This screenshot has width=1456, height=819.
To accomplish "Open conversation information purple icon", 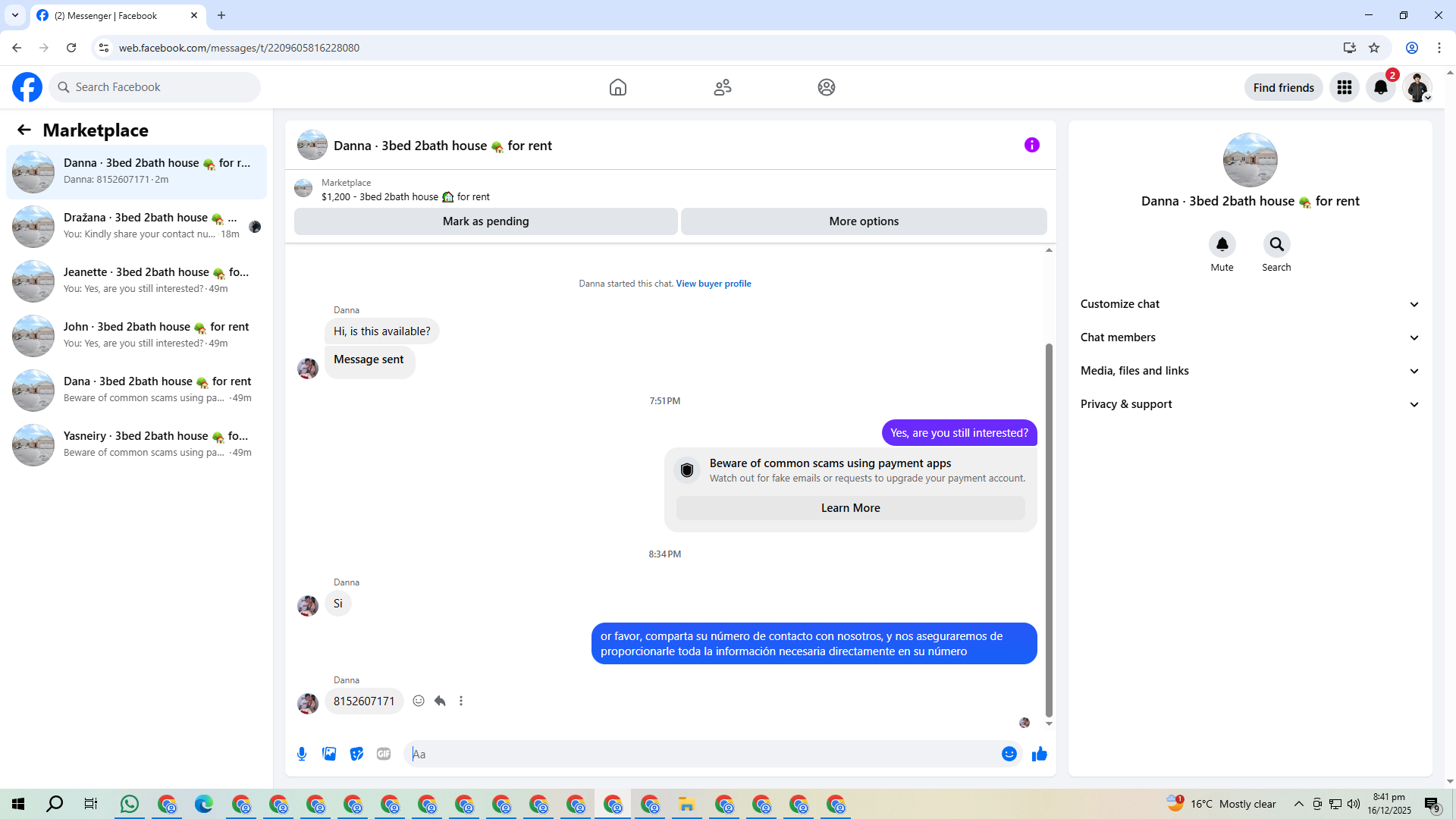I will (x=1032, y=145).
